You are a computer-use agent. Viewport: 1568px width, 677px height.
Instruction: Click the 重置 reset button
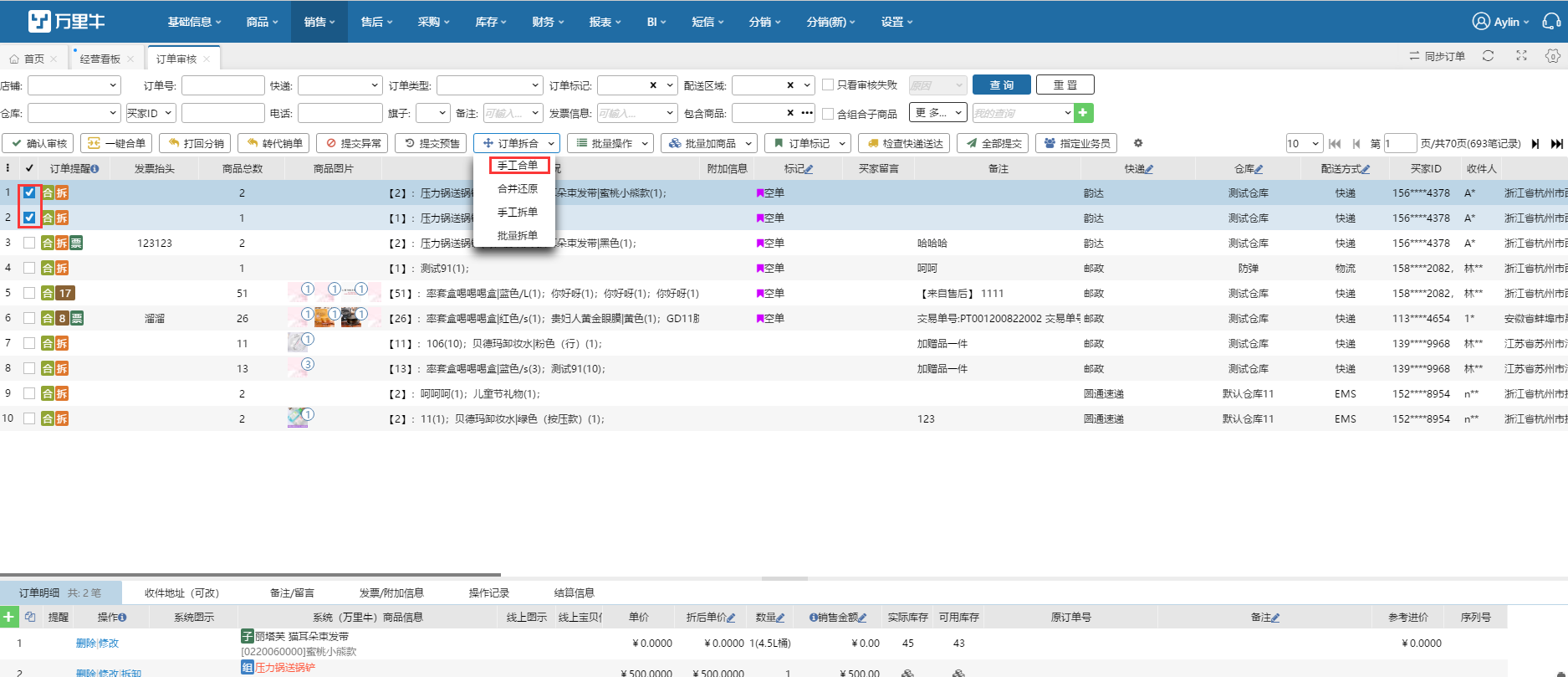coord(1065,85)
